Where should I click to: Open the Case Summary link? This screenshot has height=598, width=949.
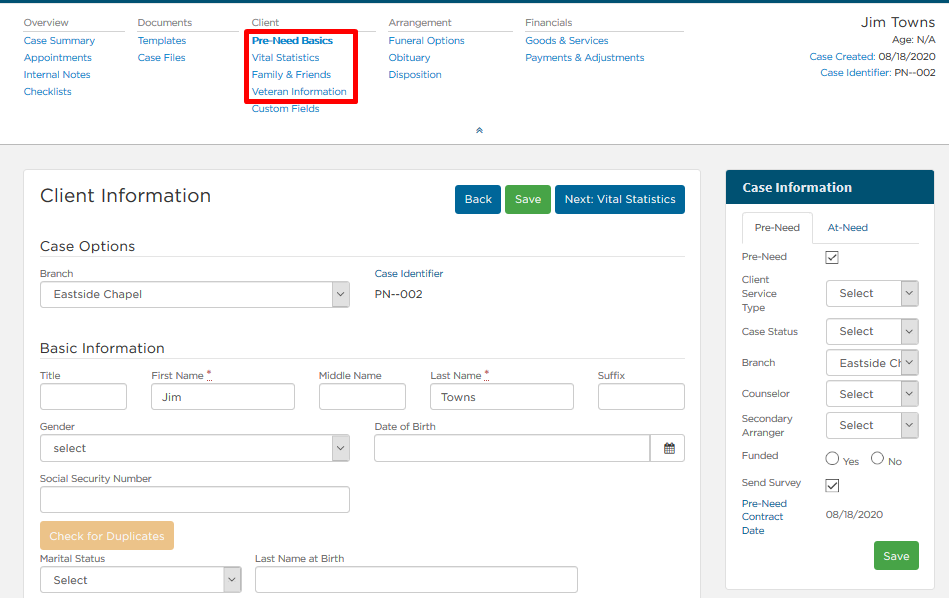(59, 41)
